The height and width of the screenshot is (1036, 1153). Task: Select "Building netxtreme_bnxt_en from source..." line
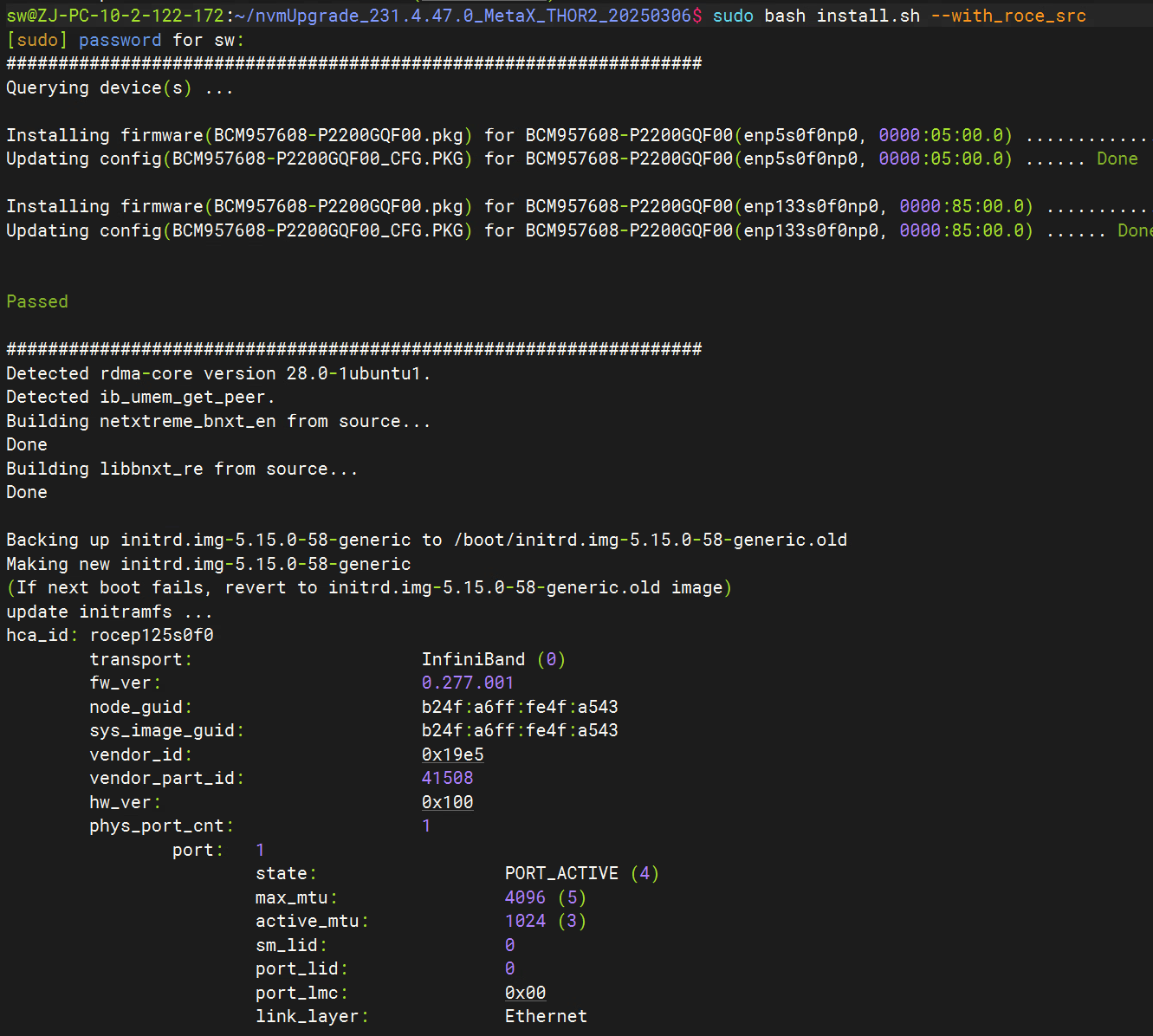coord(218,421)
